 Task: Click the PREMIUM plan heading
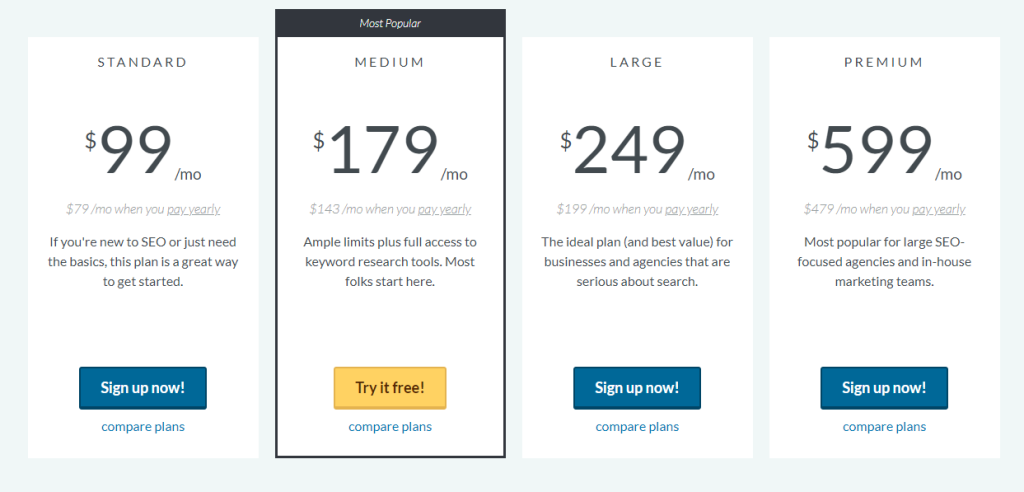point(884,63)
